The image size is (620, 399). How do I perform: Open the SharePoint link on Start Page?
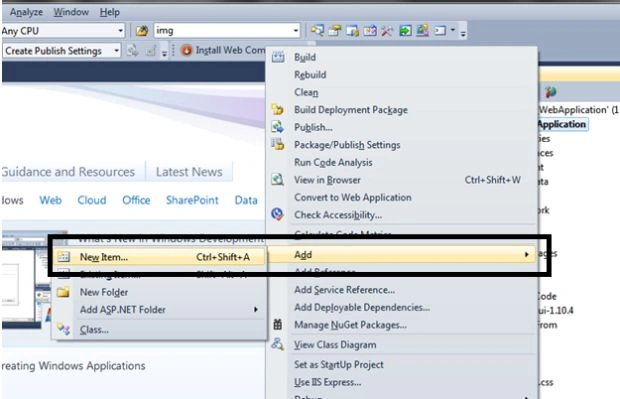(192, 200)
